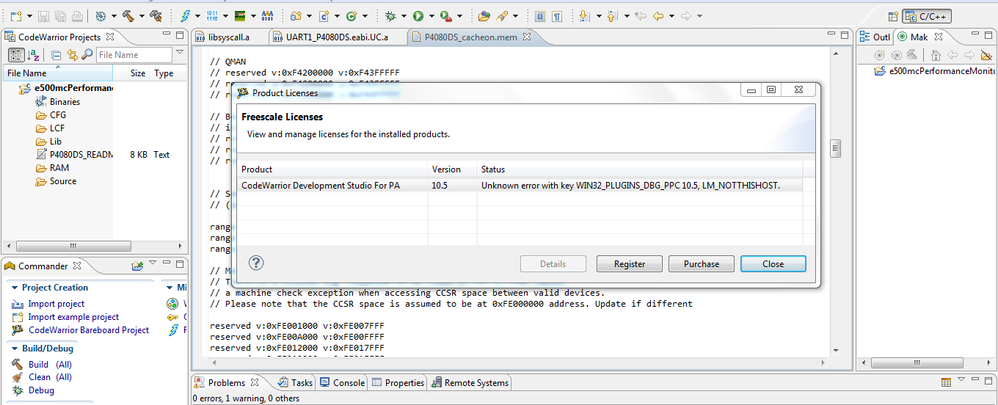
Task: Select the CodeWarrior Development Studio For PA row
Action: [519, 185]
